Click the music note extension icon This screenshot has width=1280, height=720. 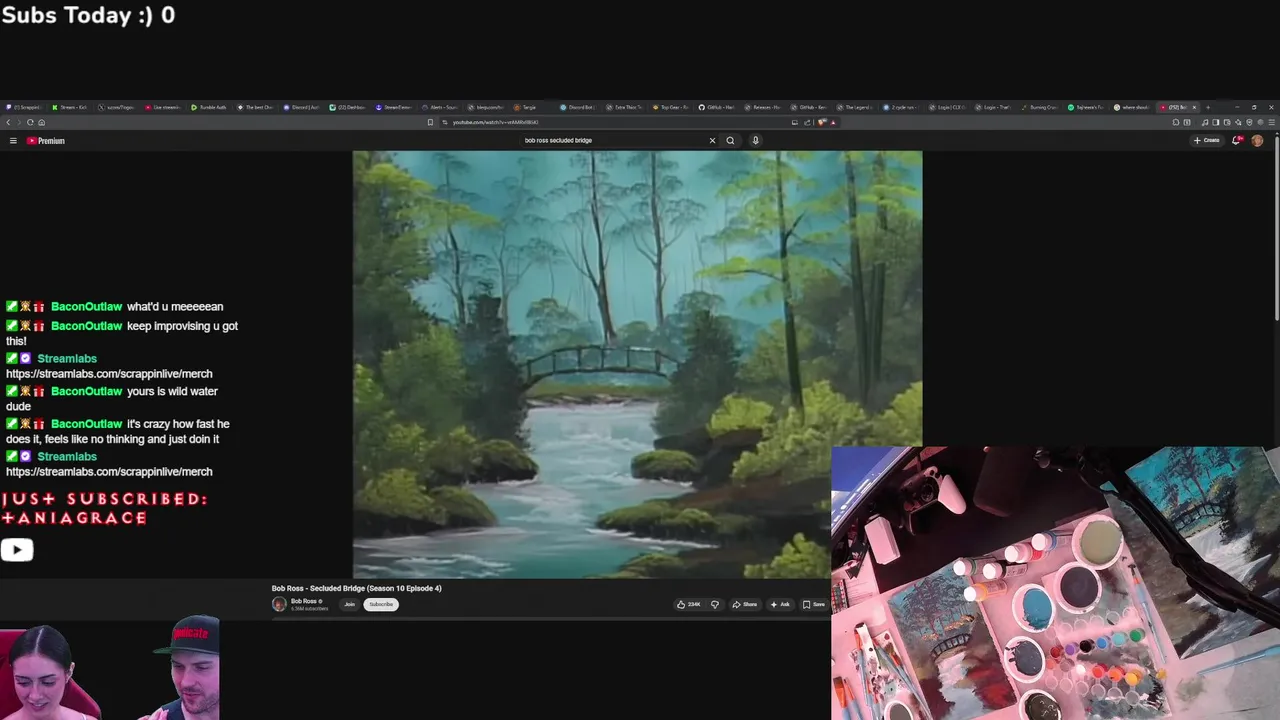pos(1205,122)
